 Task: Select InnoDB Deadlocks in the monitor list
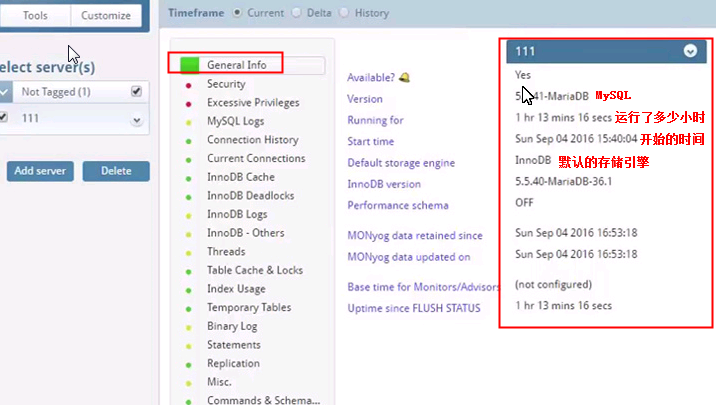251,196
